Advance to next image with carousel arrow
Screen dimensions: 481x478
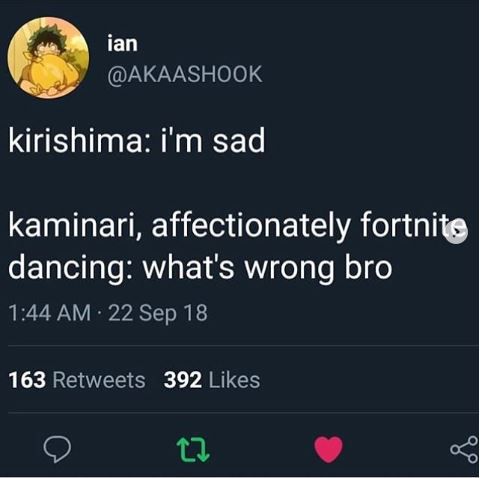click(457, 232)
